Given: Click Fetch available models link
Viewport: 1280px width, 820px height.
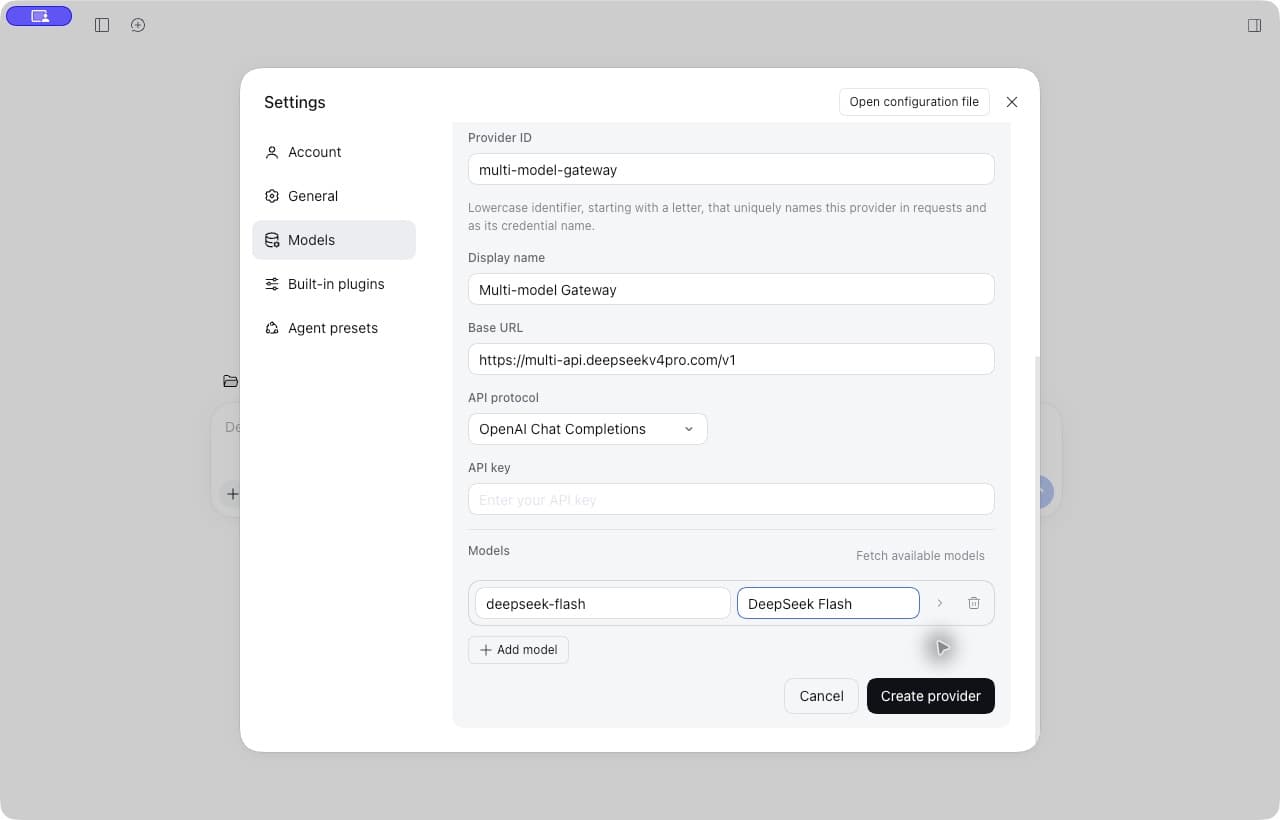Looking at the screenshot, I should point(920,556).
